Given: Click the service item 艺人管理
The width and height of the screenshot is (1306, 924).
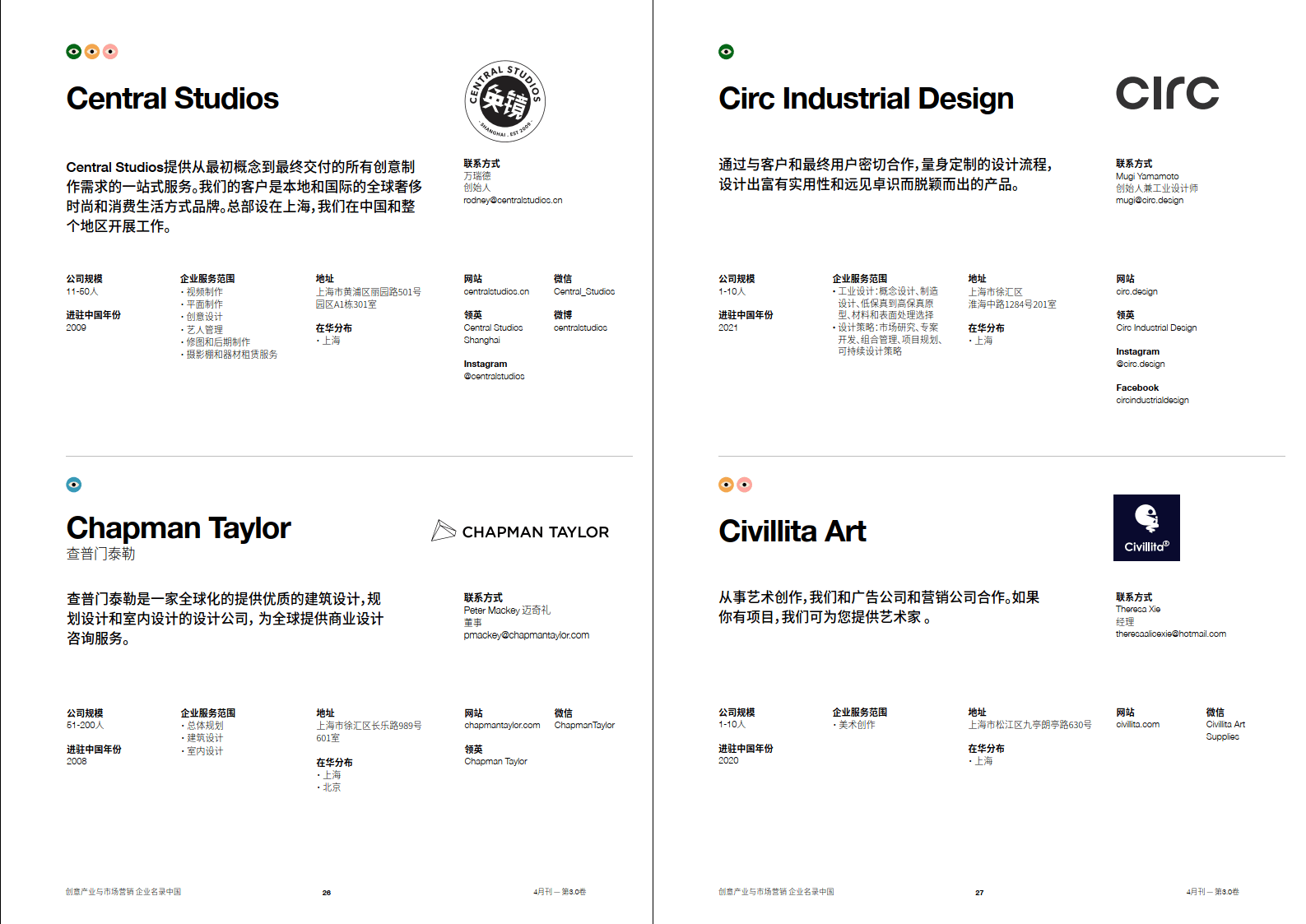Looking at the screenshot, I should (204, 329).
